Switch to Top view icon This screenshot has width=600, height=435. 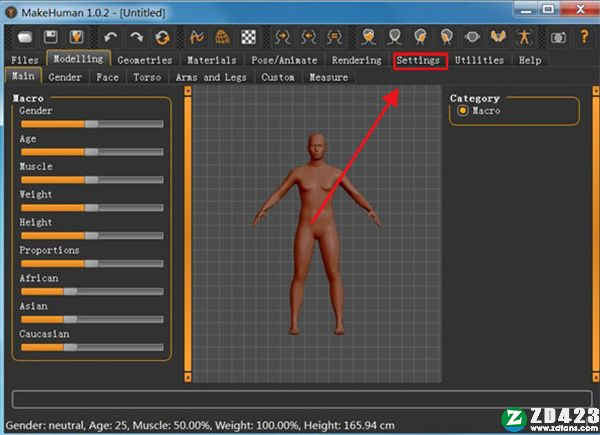coord(472,37)
